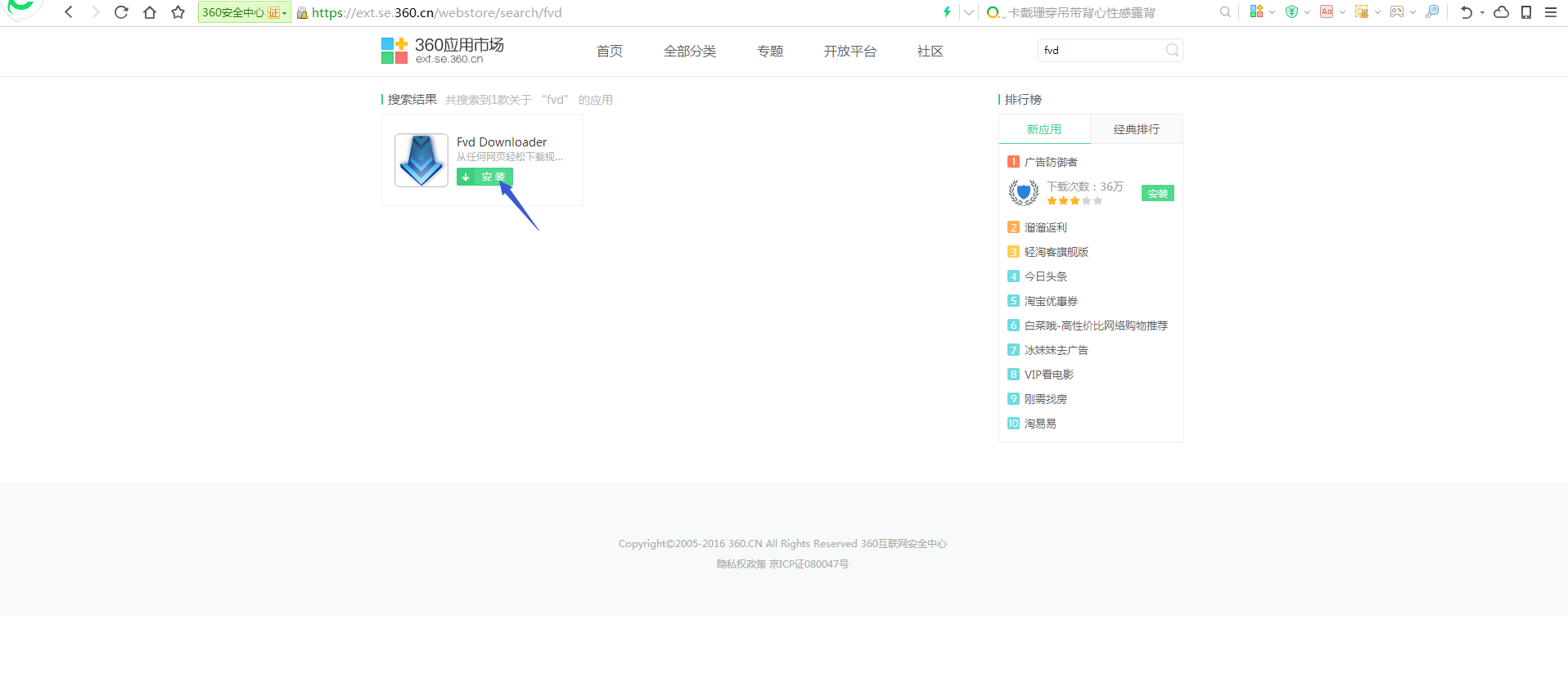Click the store search field containing fvd
The image size is (1568, 696).
pyautogui.click(x=1101, y=50)
